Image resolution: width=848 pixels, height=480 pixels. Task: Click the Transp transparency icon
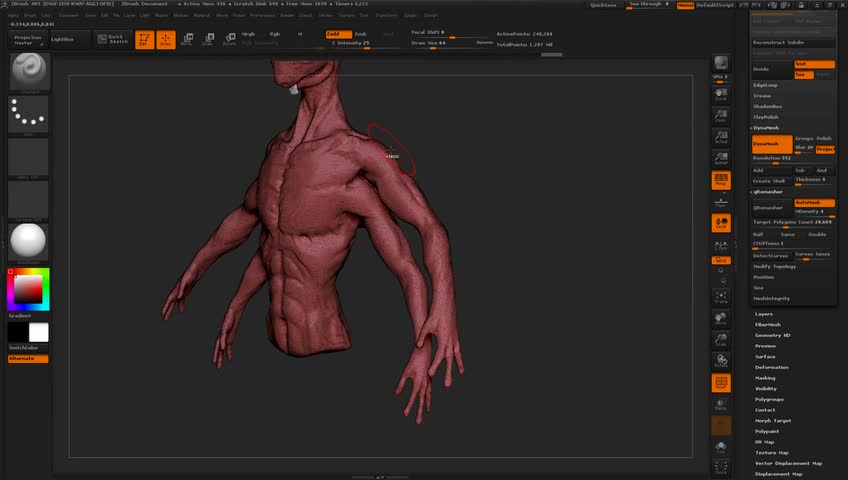[721, 404]
